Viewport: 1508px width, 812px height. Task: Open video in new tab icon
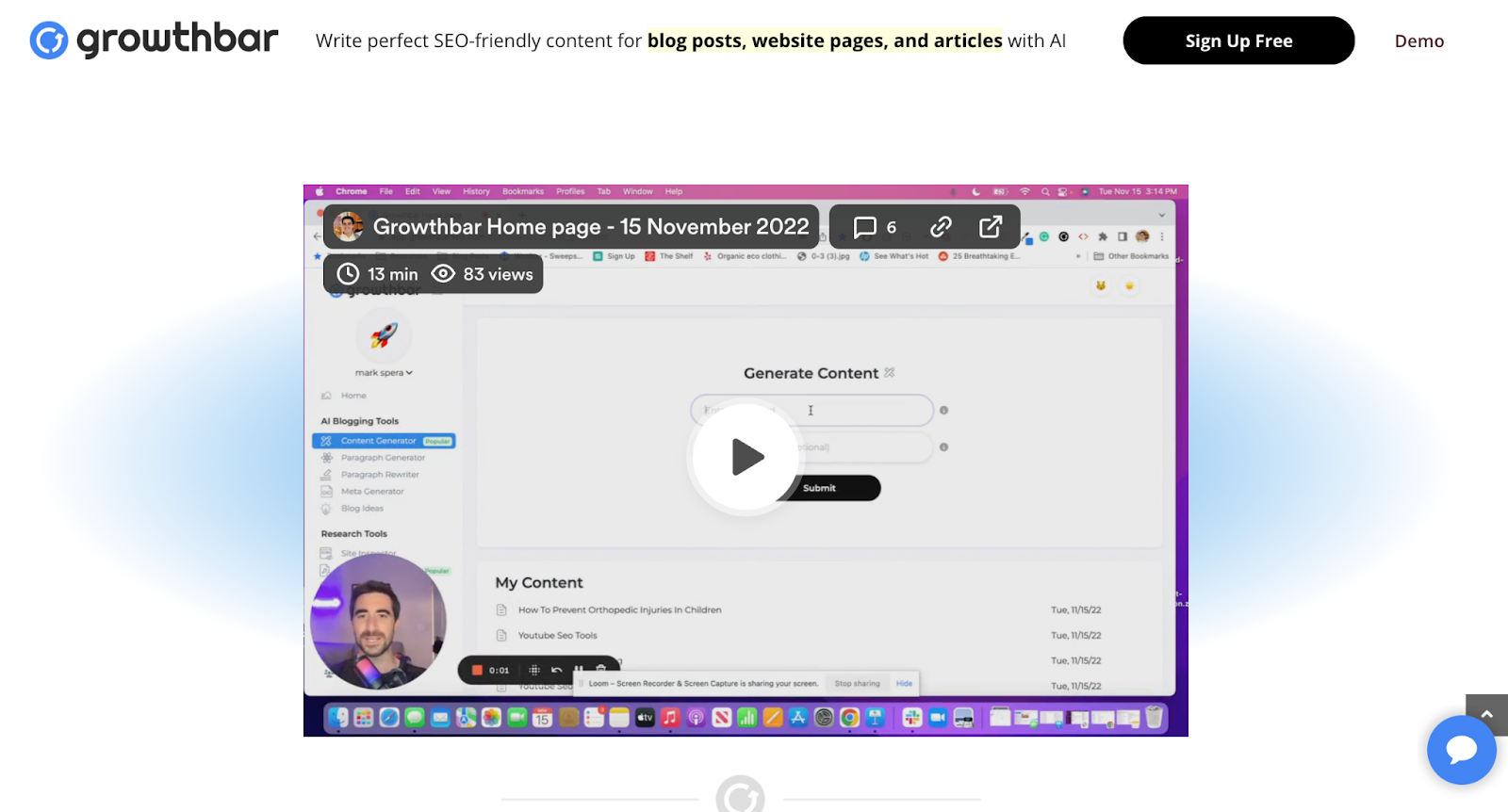point(991,227)
